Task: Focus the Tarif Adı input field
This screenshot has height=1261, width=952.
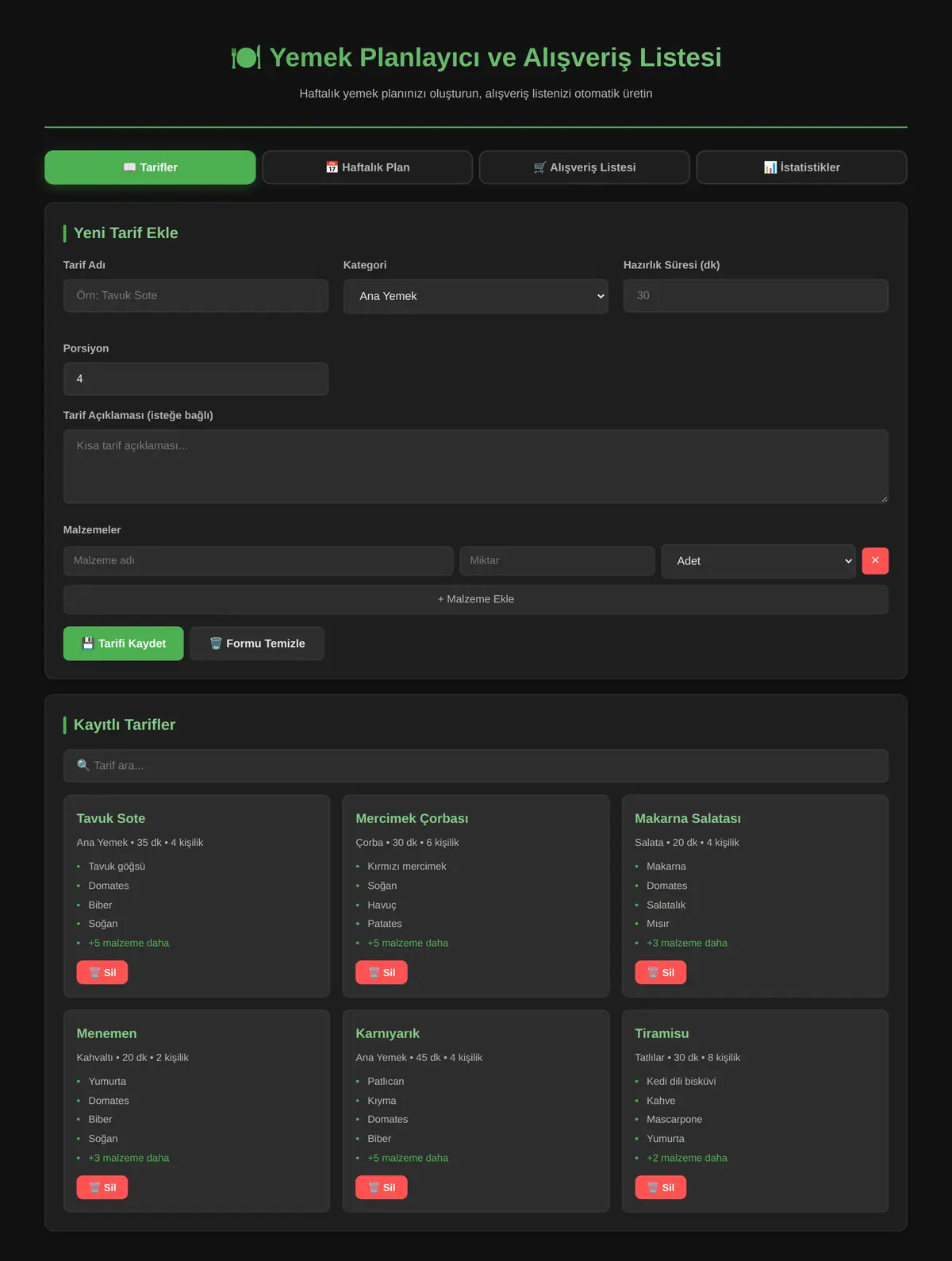Action: click(196, 295)
